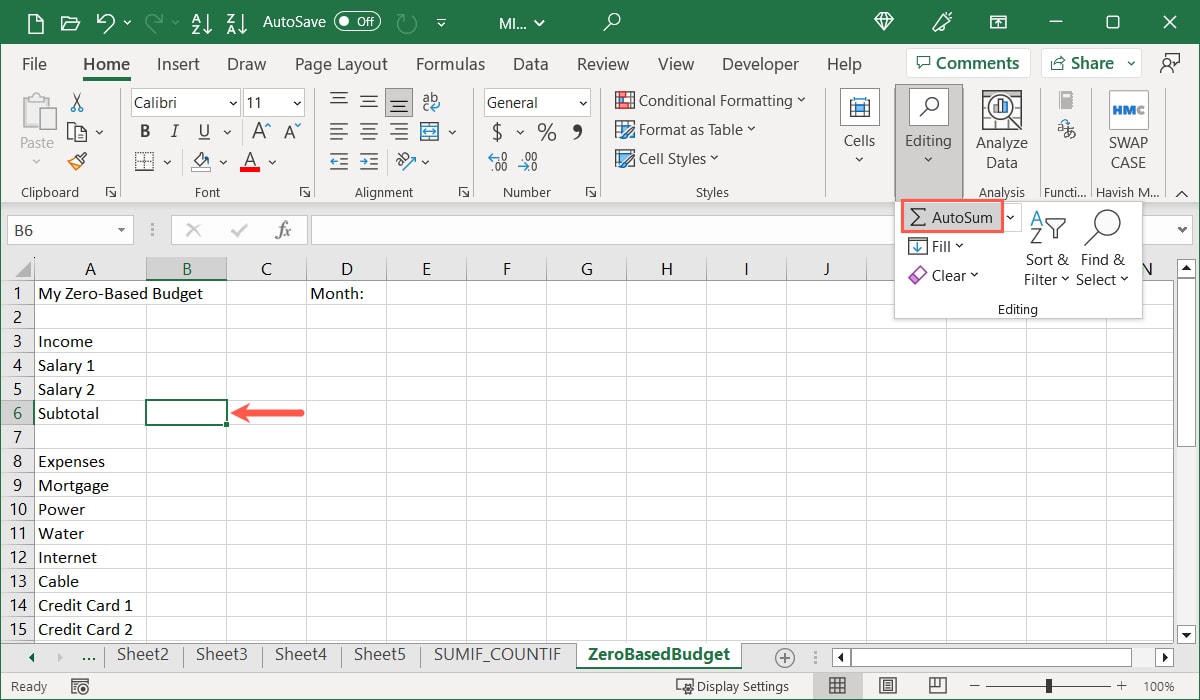Adjust the zoom slider
Image resolution: width=1200 pixels, height=700 pixels.
[x=1048, y=686]
